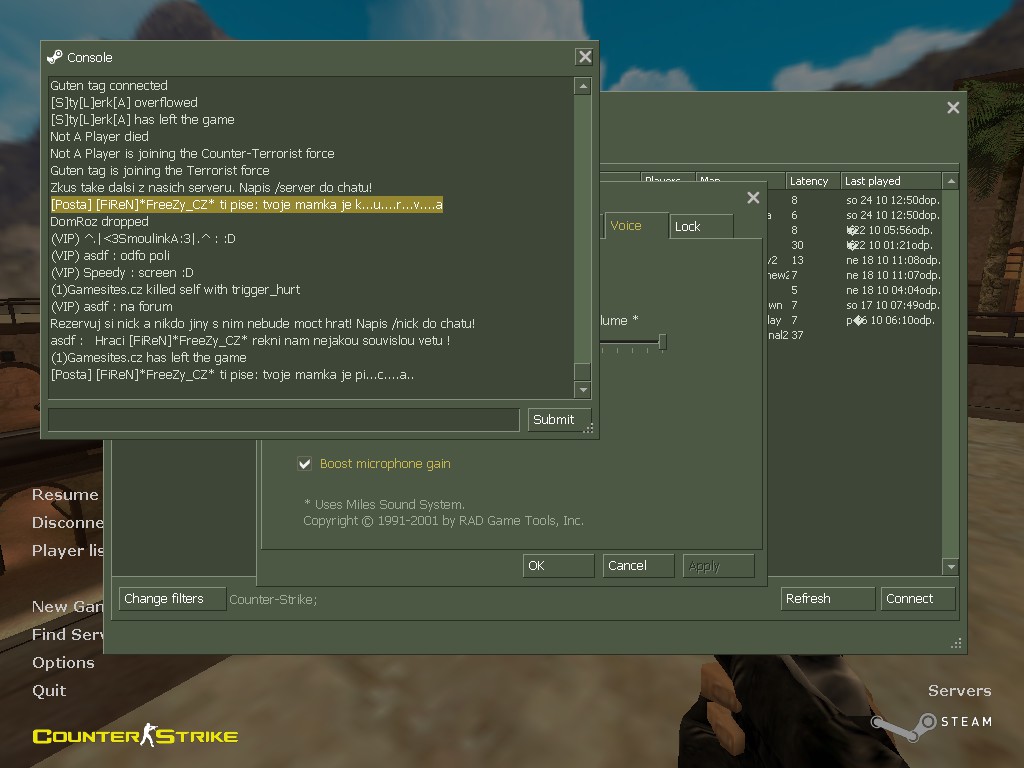The height and width of the screenshot is (768, 1024).
Task: Click console line '(VIP) Speedy : screen :D'
Action: (122, 272)
